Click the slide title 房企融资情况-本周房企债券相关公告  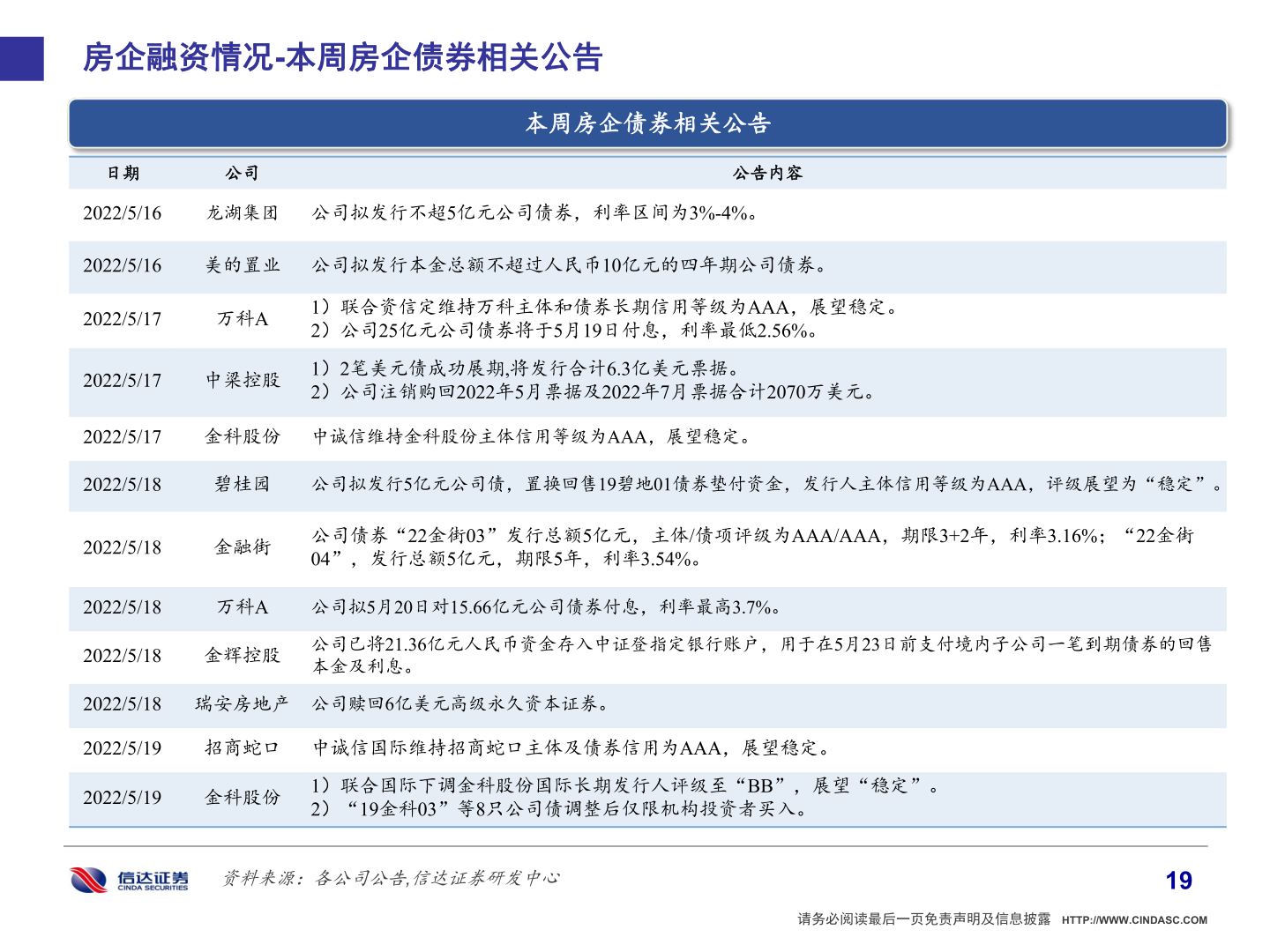click(x=342, y=58)
